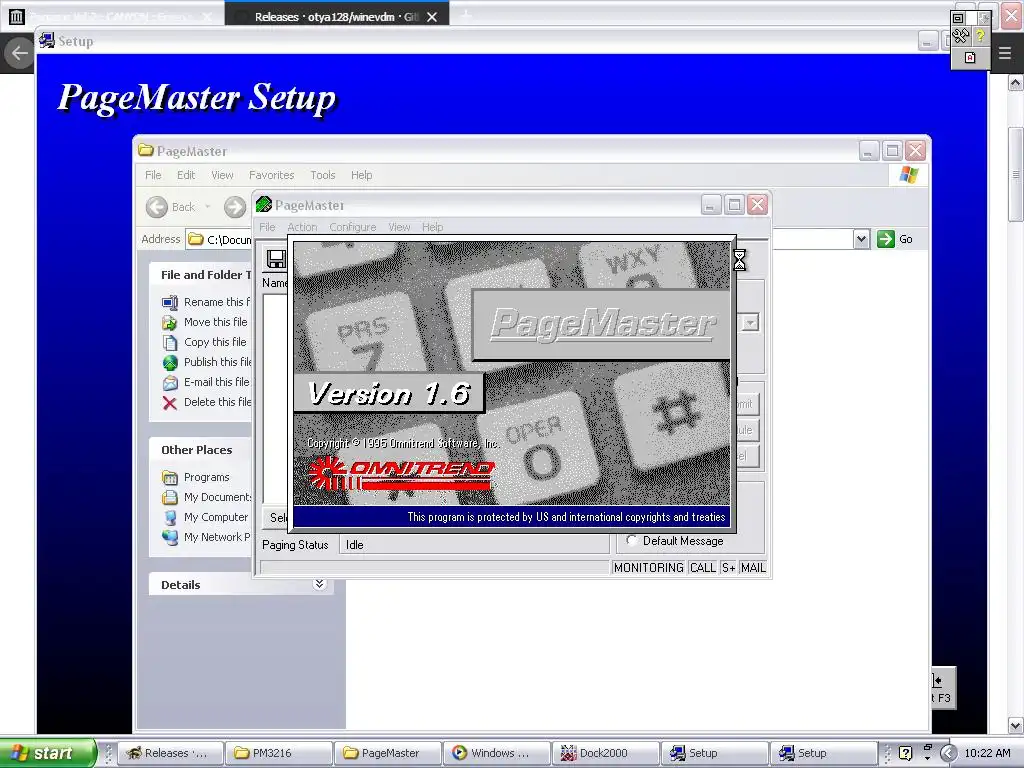The height and width of the screenshot is (768, 1024).
Task: Click the Windows start button
Action: pyautogui.click(x=47, y=753)
